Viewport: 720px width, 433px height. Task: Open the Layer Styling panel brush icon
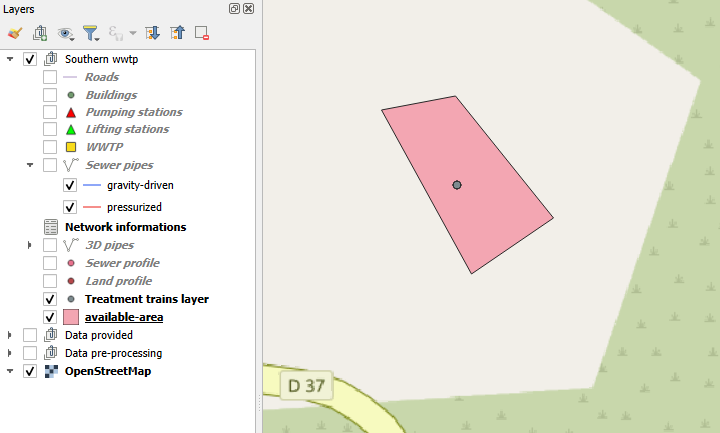click(15, 33)
